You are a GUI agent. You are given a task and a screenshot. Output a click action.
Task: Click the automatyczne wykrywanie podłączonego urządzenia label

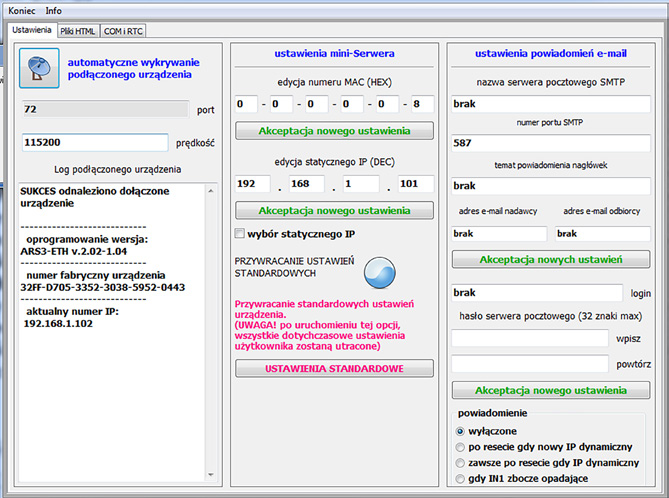pos(134,68)
